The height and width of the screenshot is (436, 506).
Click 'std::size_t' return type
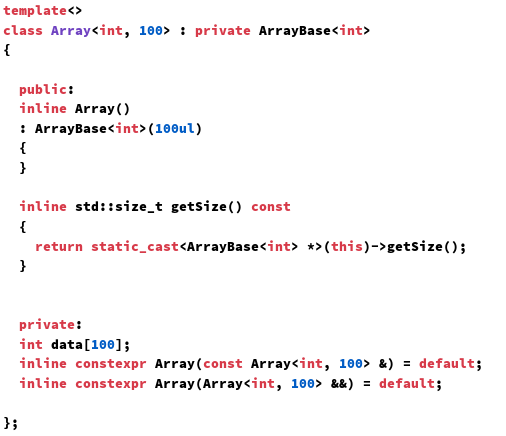pyautogui.click(x=119, y=207)
